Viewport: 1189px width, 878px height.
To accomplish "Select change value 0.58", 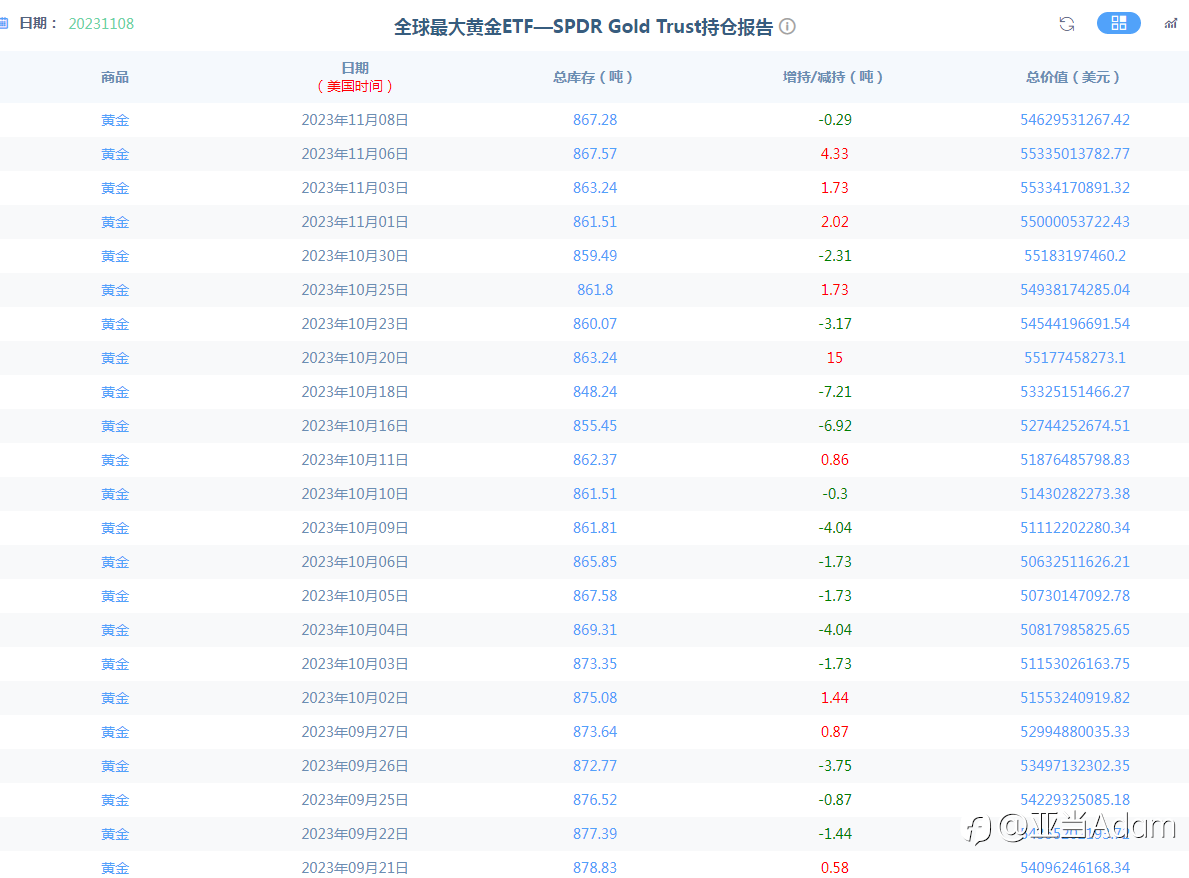I will [834, 868].
